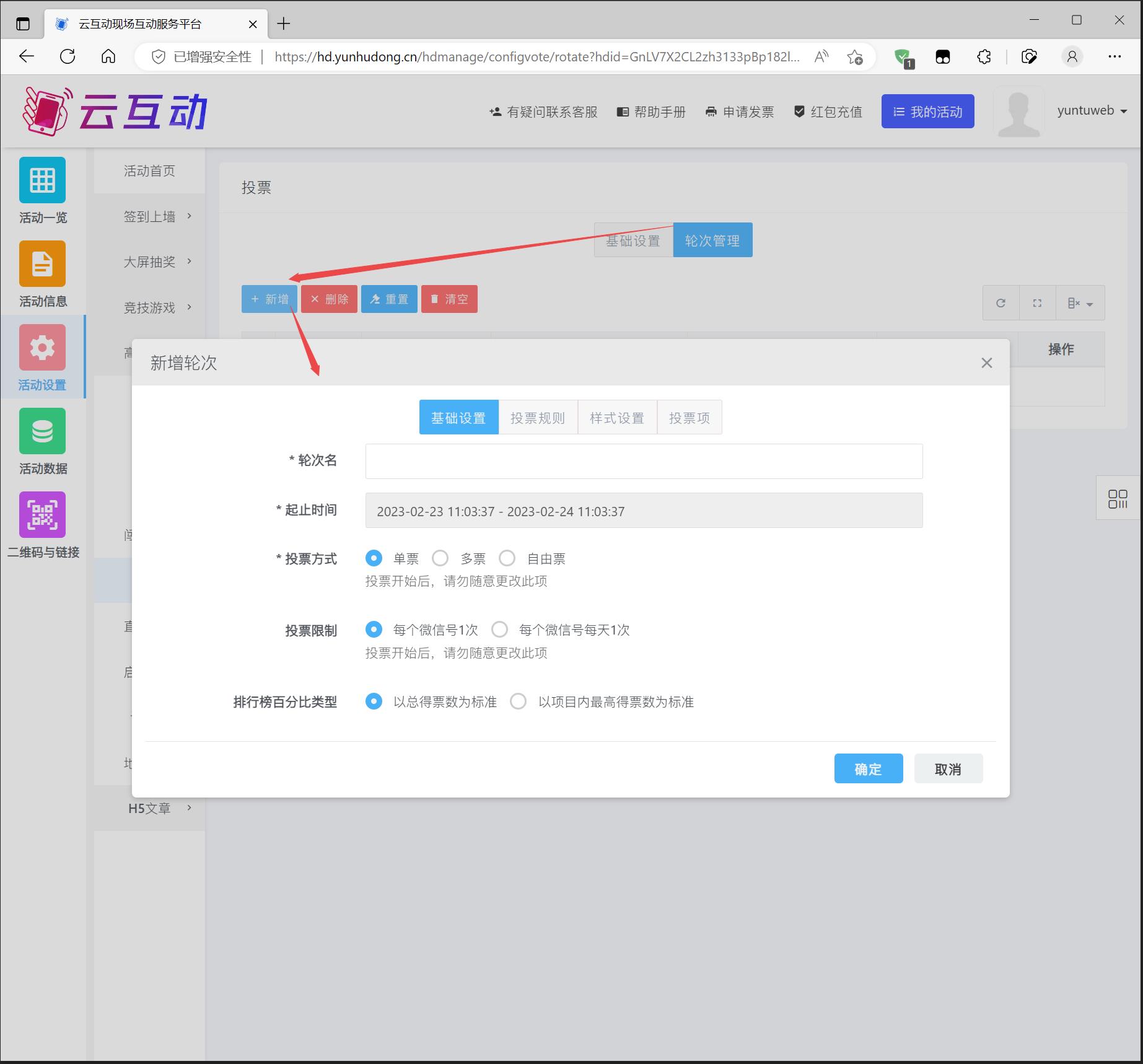Toggle the table fullscreen icon

[1037, 303]
